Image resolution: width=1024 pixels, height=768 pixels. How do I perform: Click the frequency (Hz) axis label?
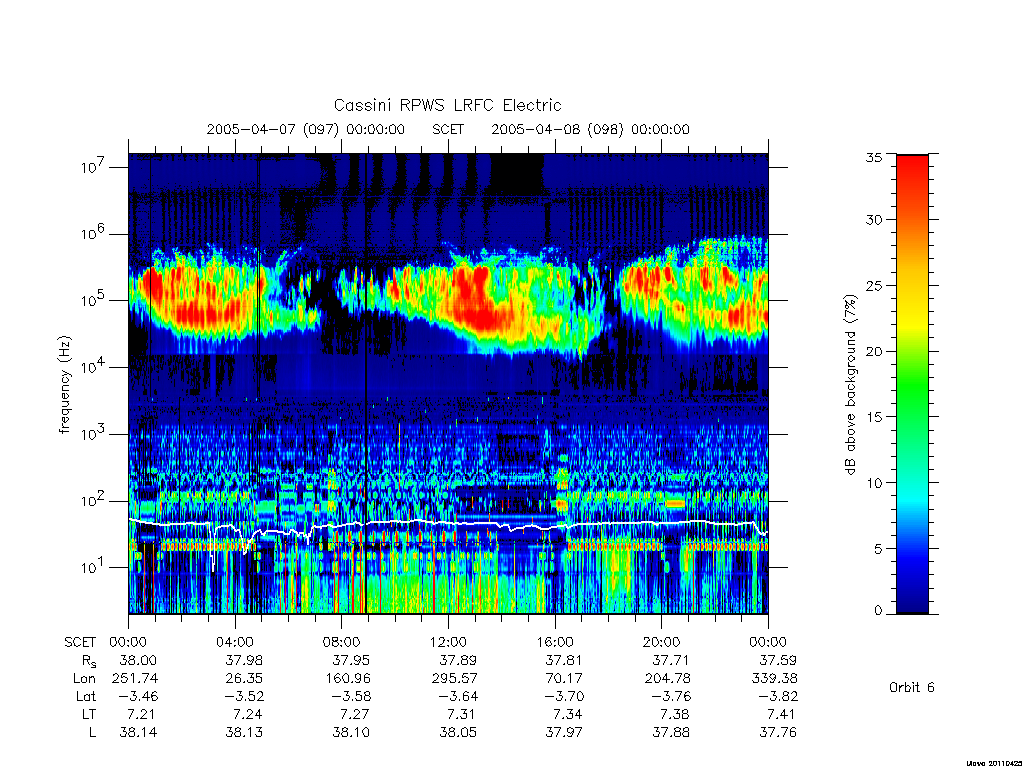(64, 385)
